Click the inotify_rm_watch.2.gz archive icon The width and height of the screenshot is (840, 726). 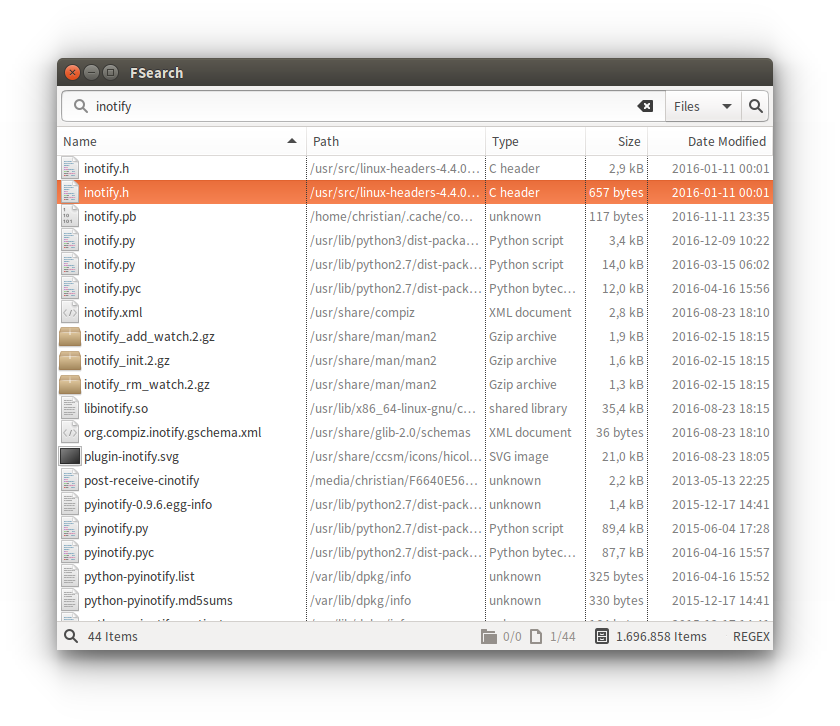pos(69,385)
